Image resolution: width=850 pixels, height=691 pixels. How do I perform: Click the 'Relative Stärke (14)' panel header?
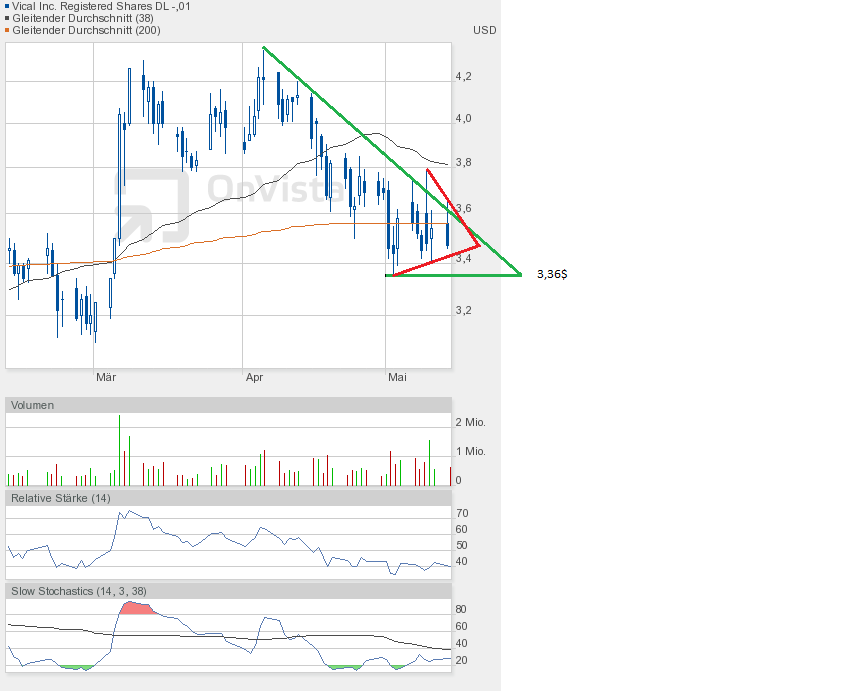tap(228, 498)
